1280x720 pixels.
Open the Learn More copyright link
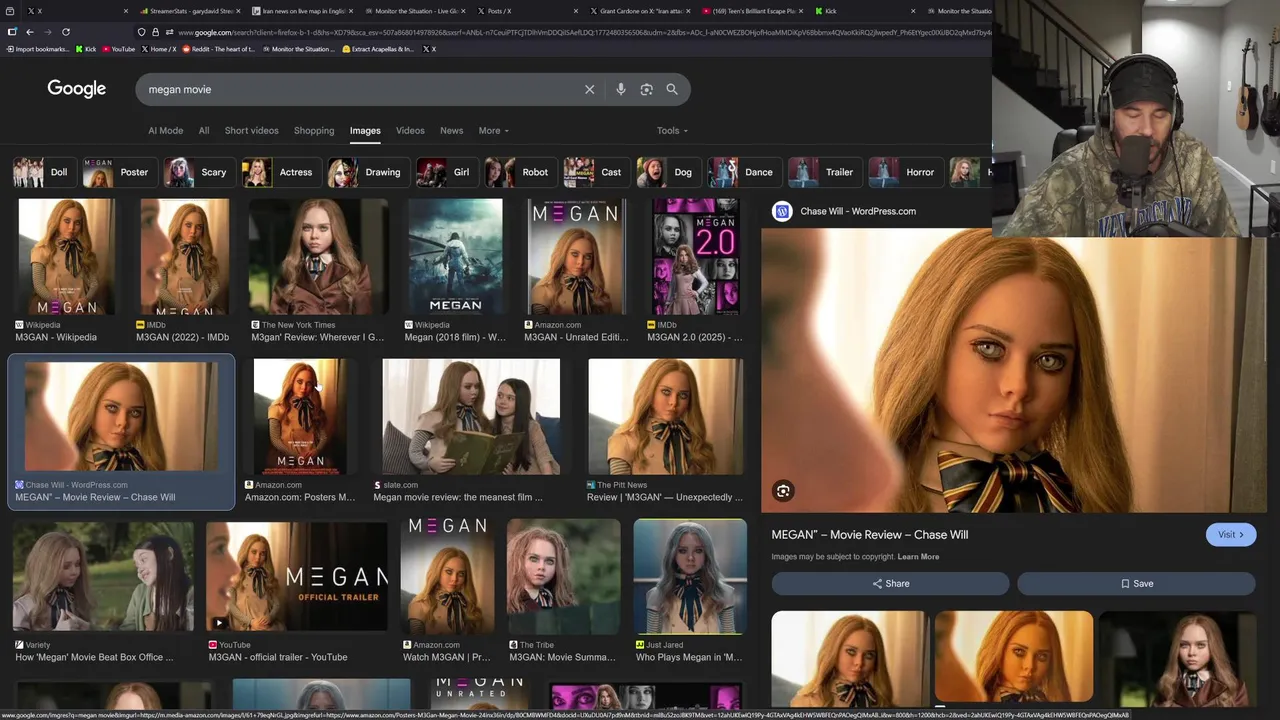918,557
